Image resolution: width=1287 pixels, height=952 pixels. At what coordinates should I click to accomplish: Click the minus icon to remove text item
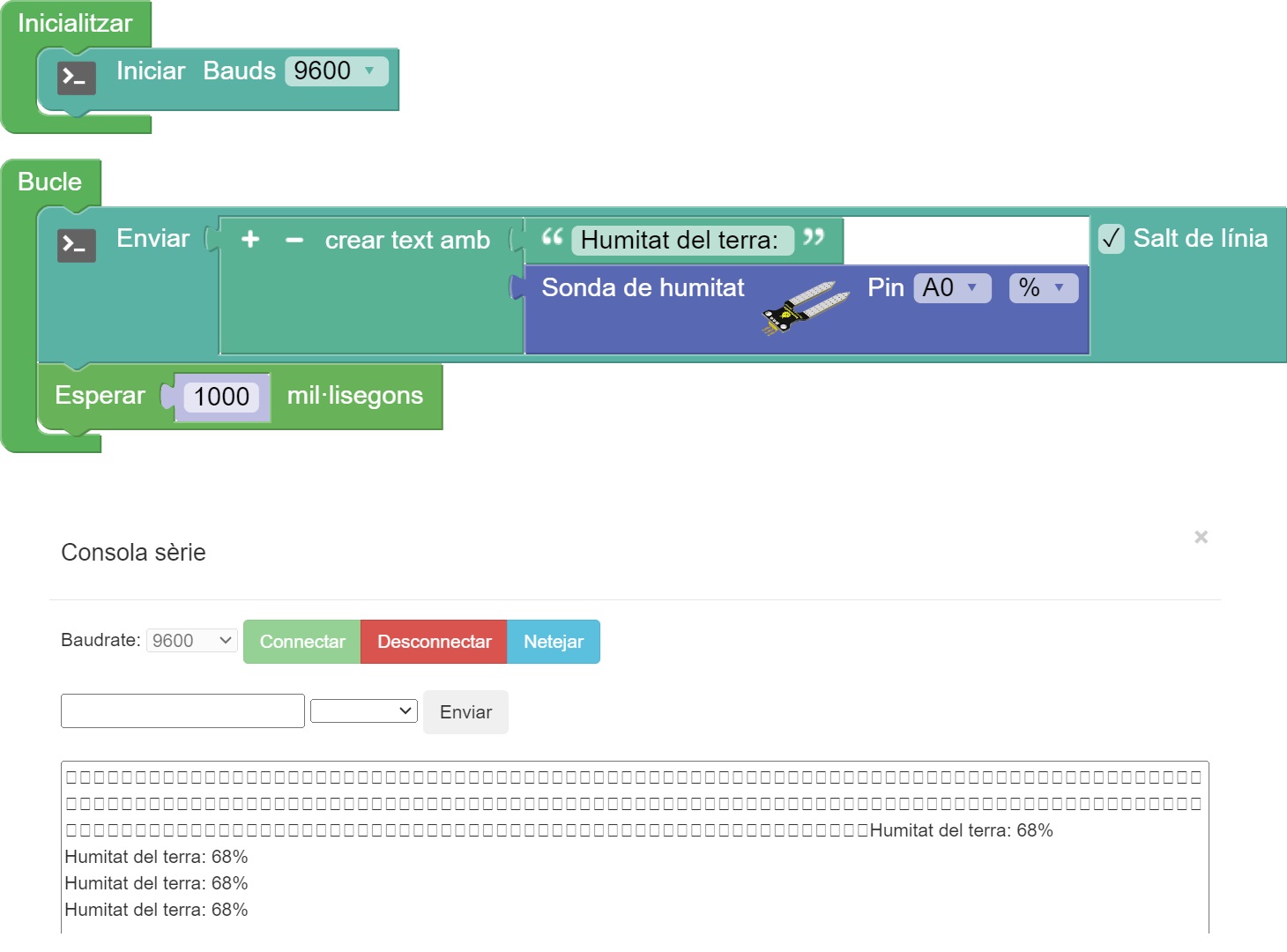click(x=294, y=240)
